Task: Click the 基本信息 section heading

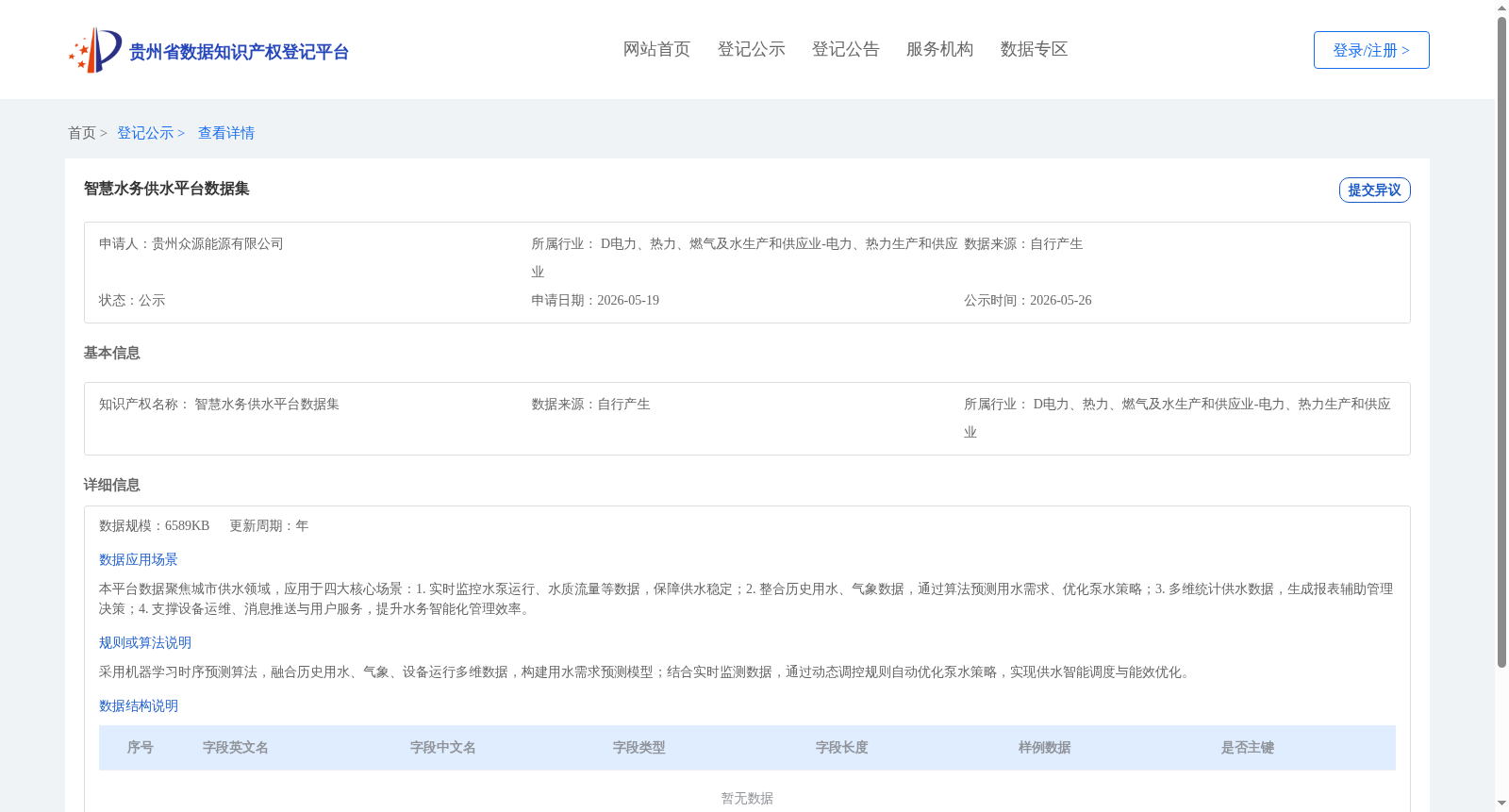Action: point(111,353)
